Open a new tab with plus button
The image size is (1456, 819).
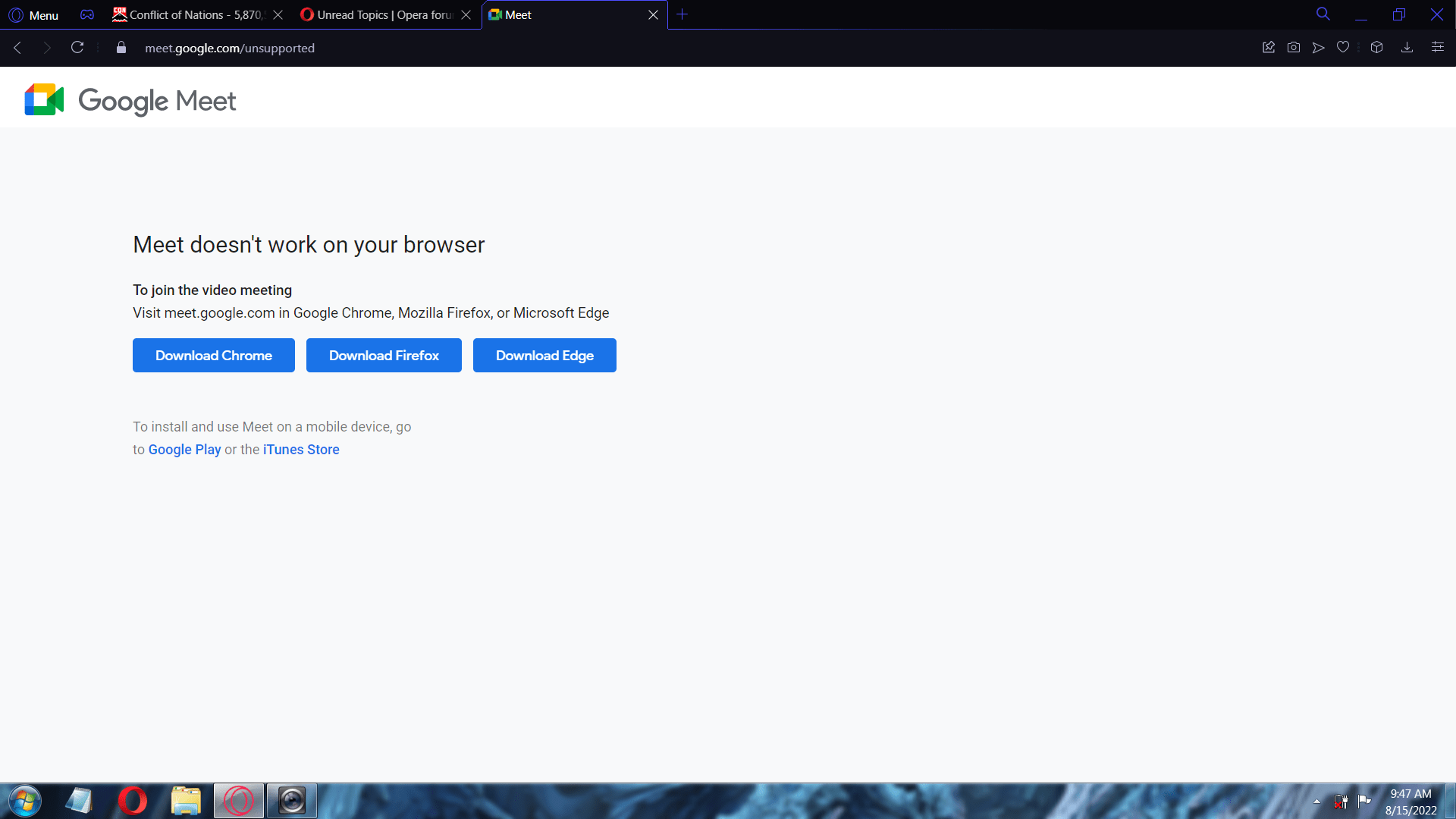click(682, 14)
